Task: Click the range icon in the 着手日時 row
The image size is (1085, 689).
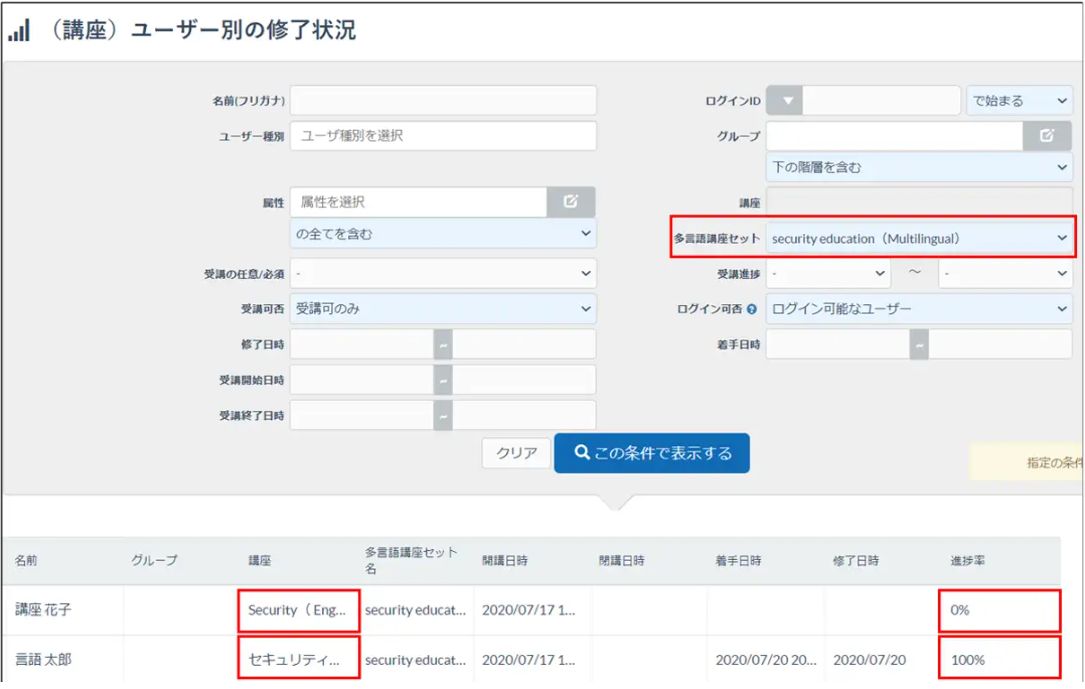Action: 919,344
